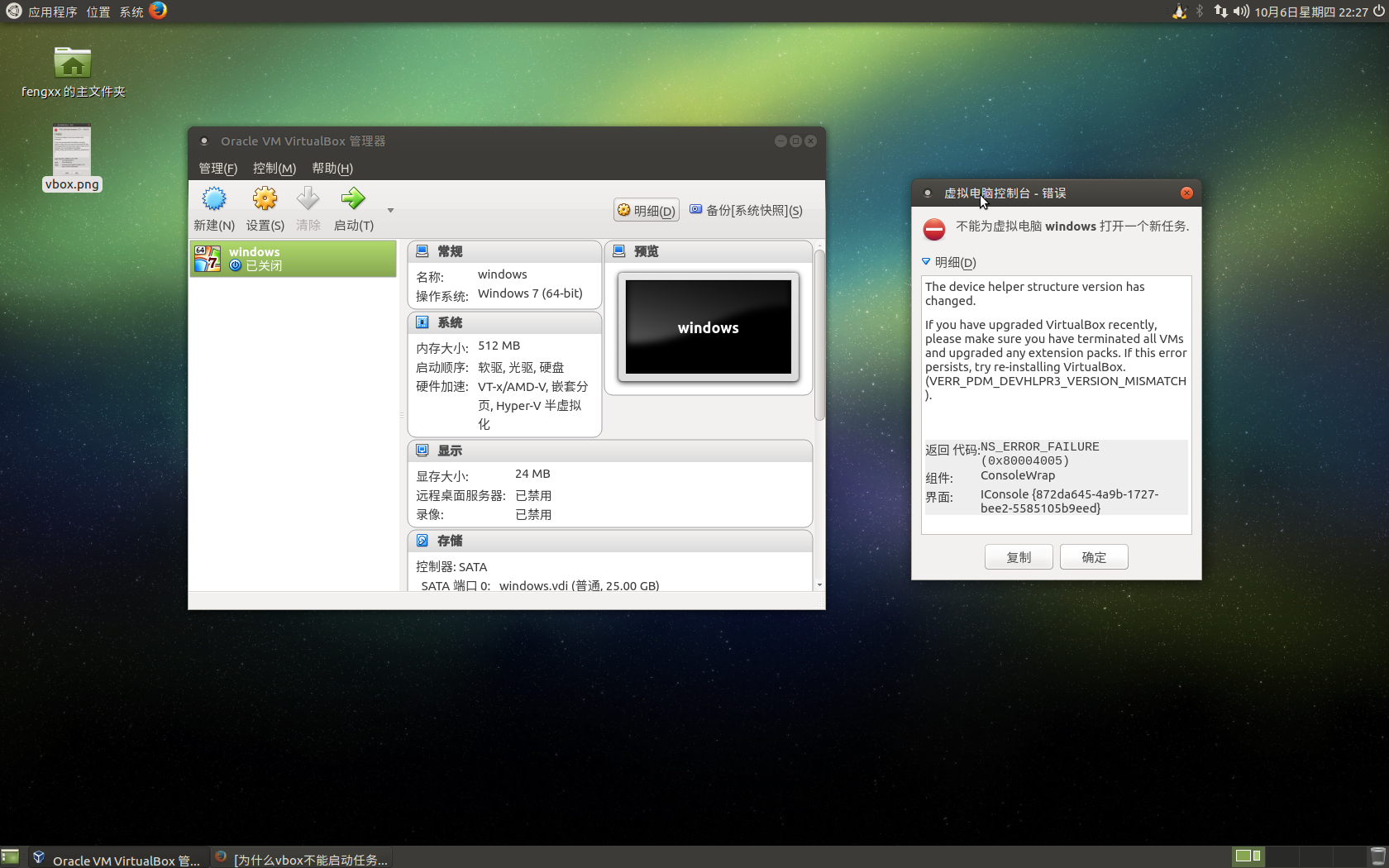Switch to Oracle VM VirtualBox taskbar entry
1389x868 pixels.
coord(117,859)
